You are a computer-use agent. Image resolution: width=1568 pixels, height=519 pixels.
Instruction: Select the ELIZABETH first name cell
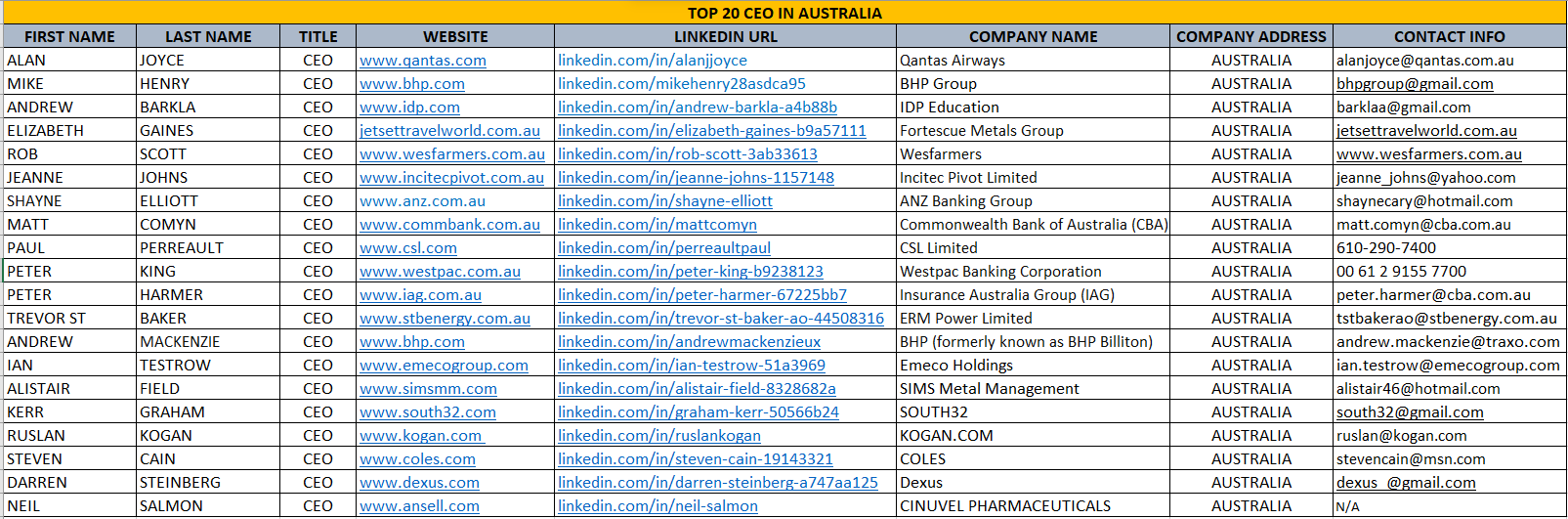tap(69, 131)
